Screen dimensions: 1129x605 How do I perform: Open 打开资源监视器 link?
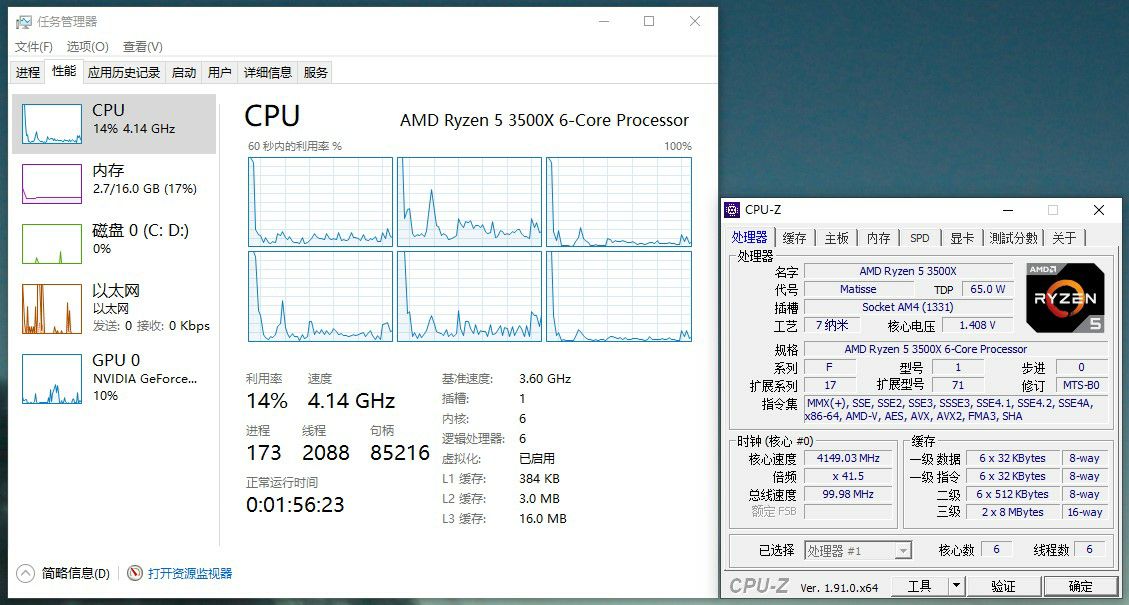click(190, 573)
